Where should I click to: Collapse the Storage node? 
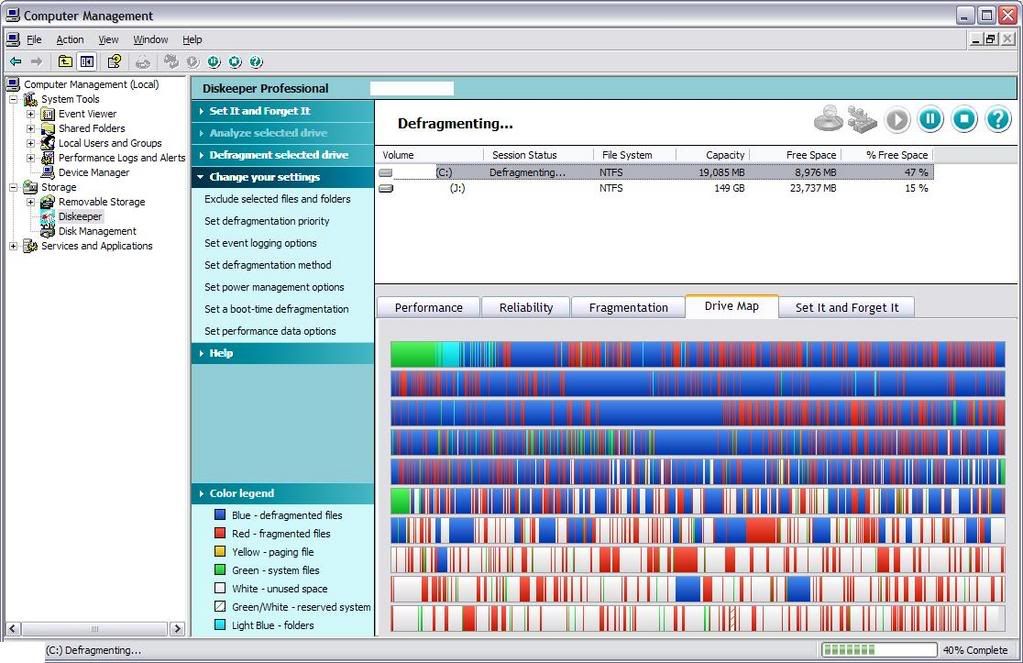coord(13,187)
